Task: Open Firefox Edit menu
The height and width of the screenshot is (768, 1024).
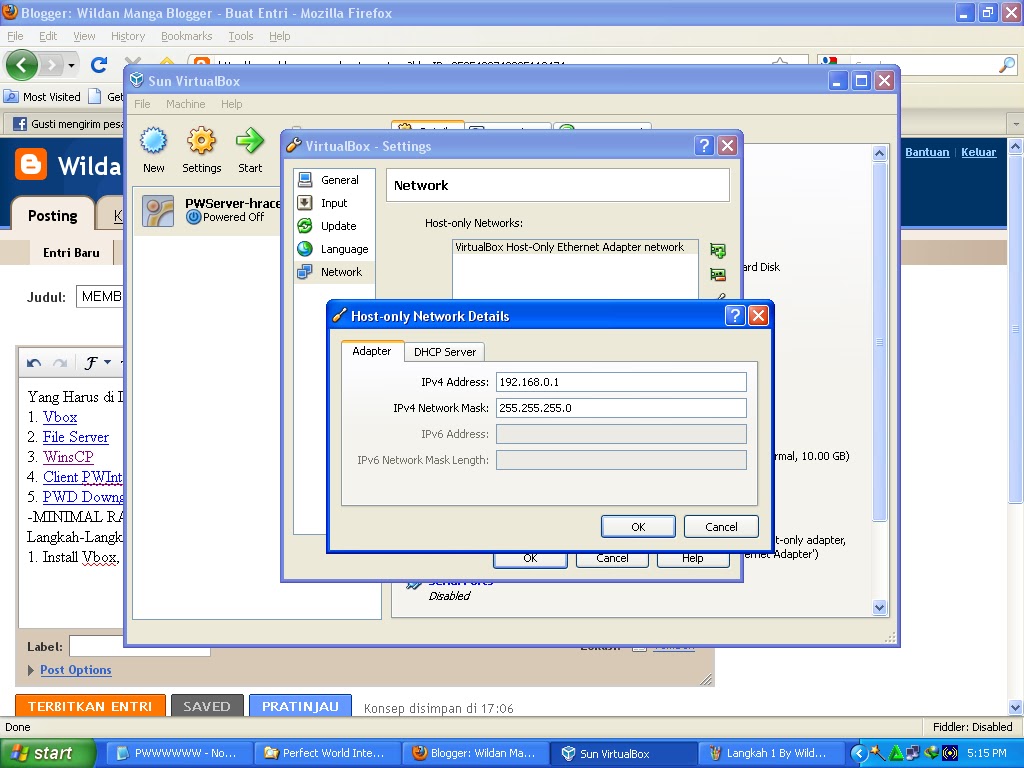Action: point(48,36)
